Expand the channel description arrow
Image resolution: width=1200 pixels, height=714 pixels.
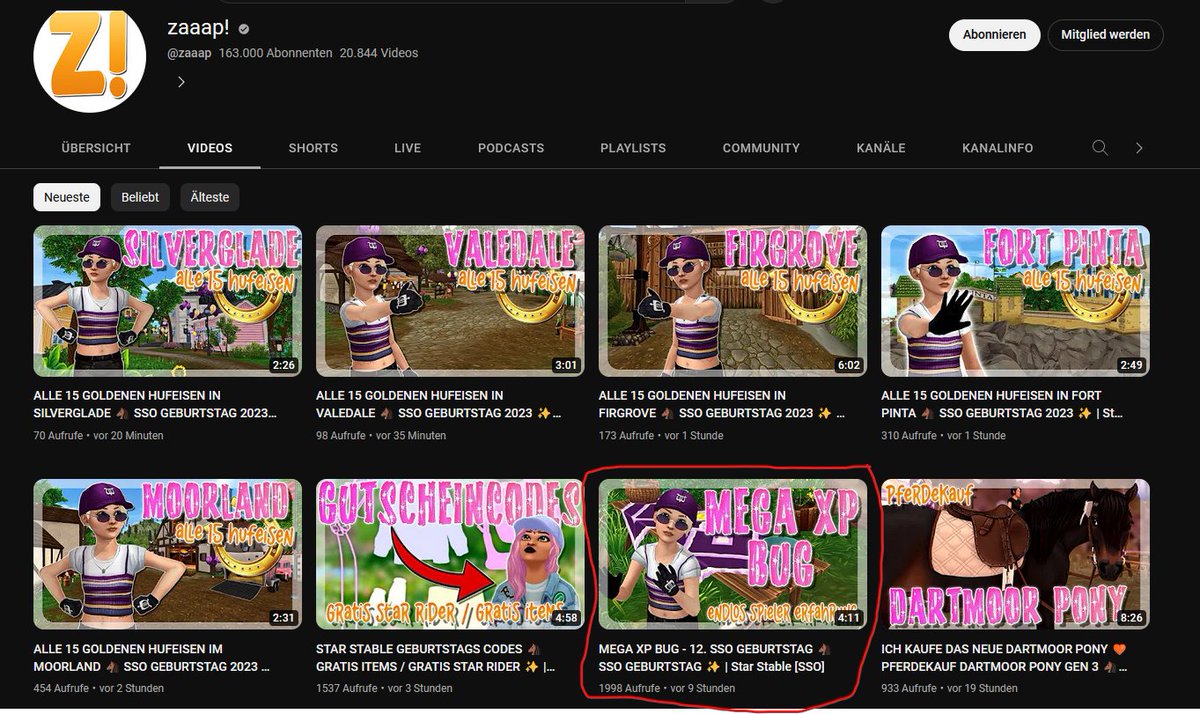[x=181, y=81]
